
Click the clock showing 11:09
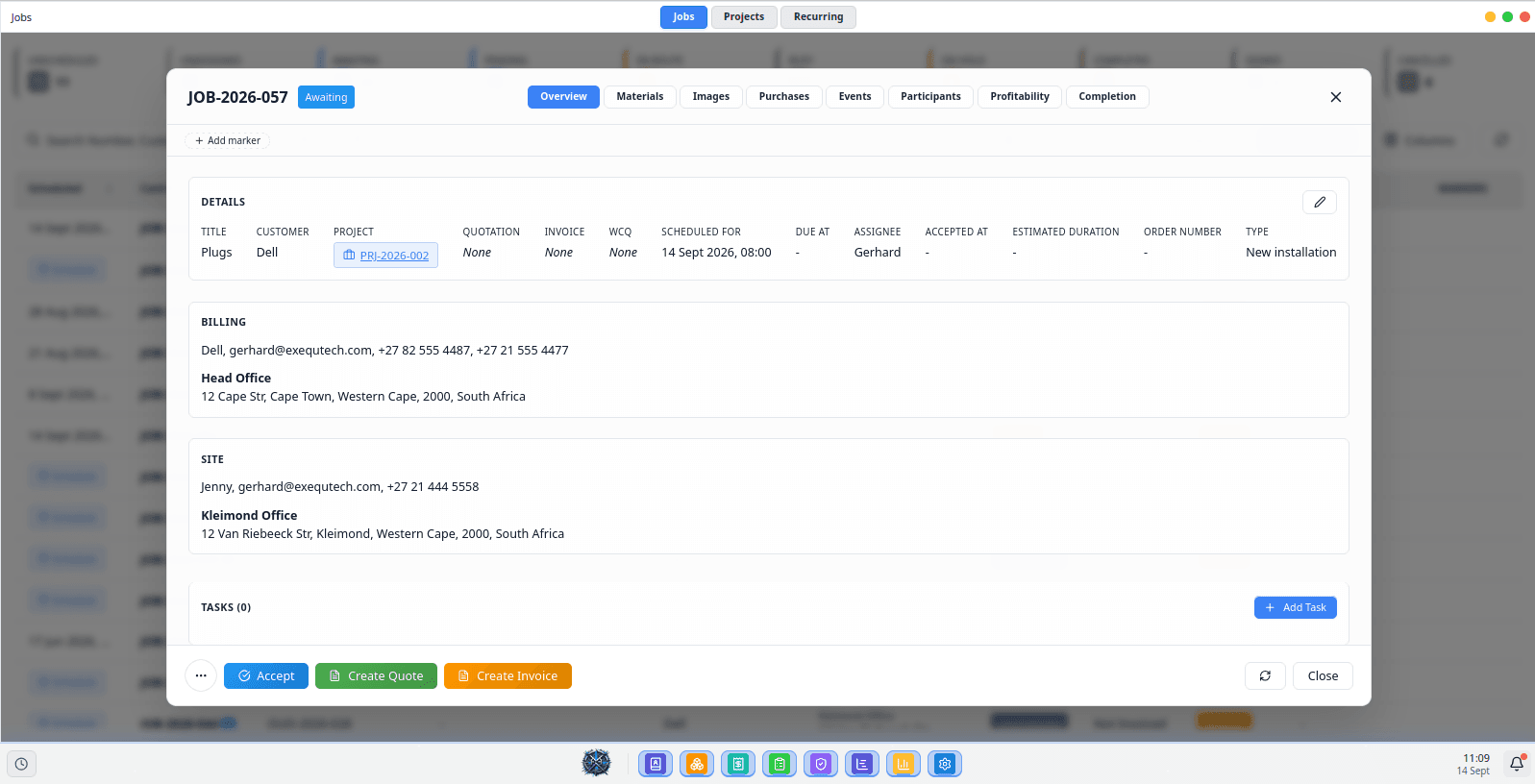pos(1475,758)
